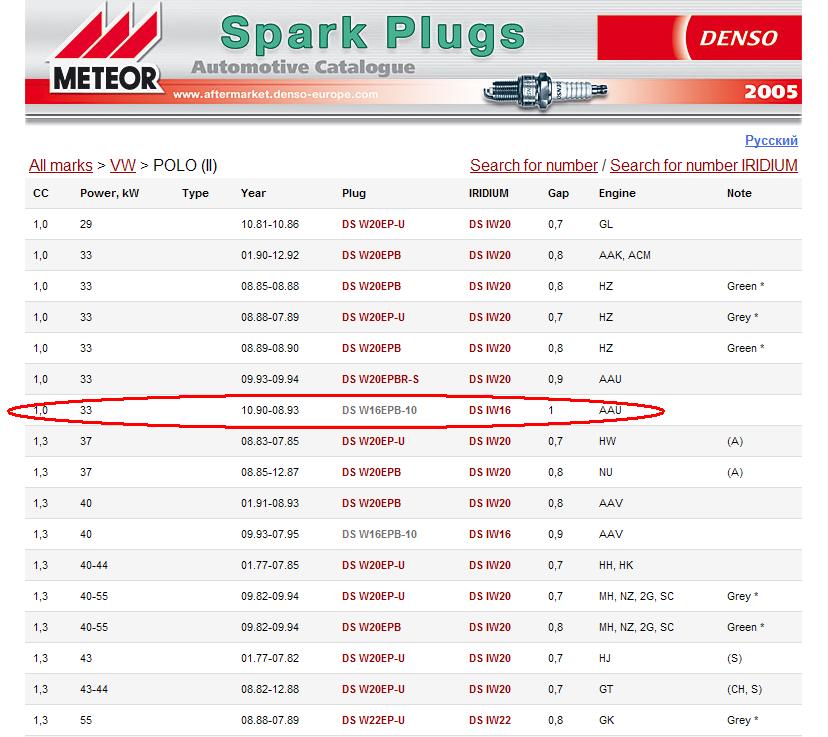Image resolution: width=828 pixels, height=737 pixels.
Task: Open iridium DS IW20 for GL engine
Action: [490, 224]
